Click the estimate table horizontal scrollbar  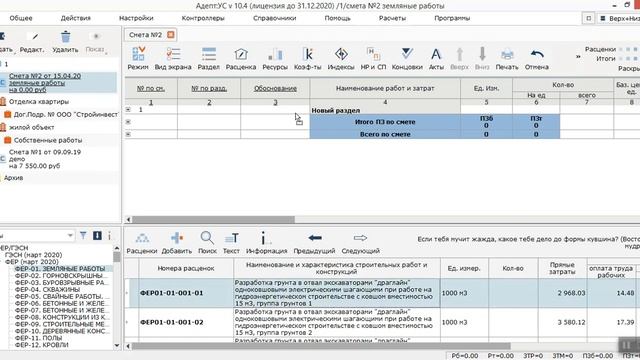pyautogui.click(x=213, y=220)
